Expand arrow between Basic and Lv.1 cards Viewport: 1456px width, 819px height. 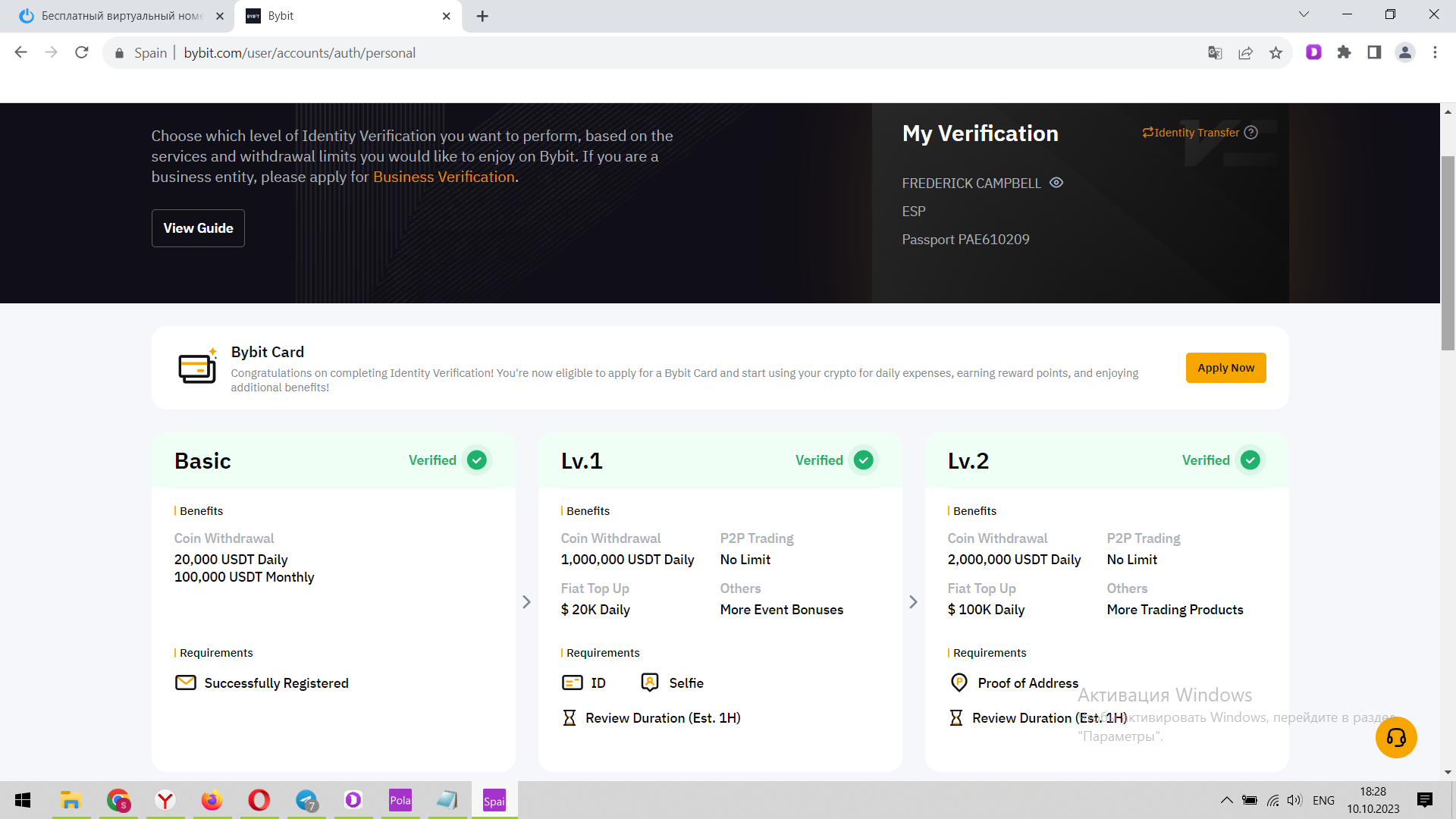pos(526,602)
